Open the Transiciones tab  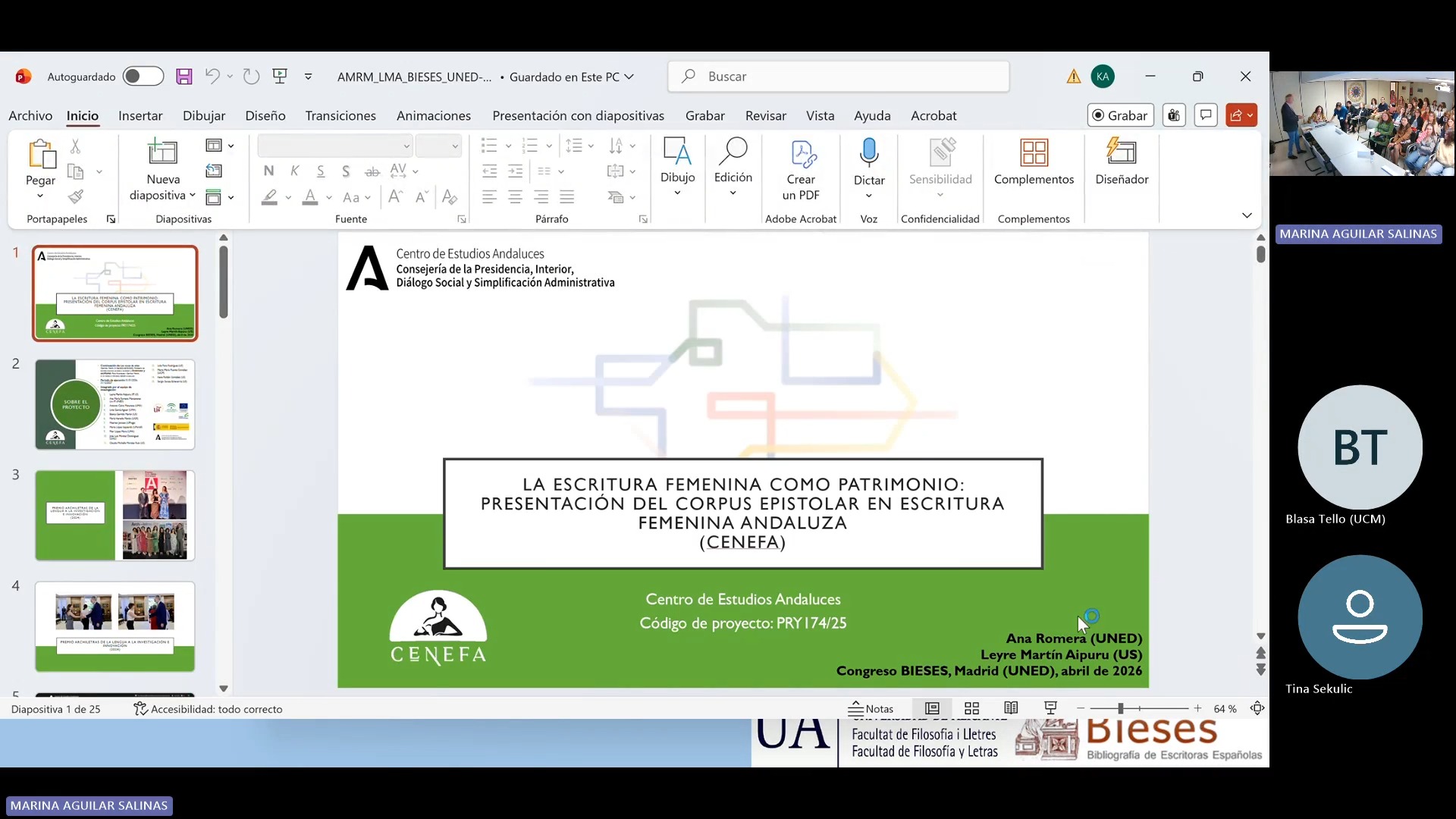(340, 115)
